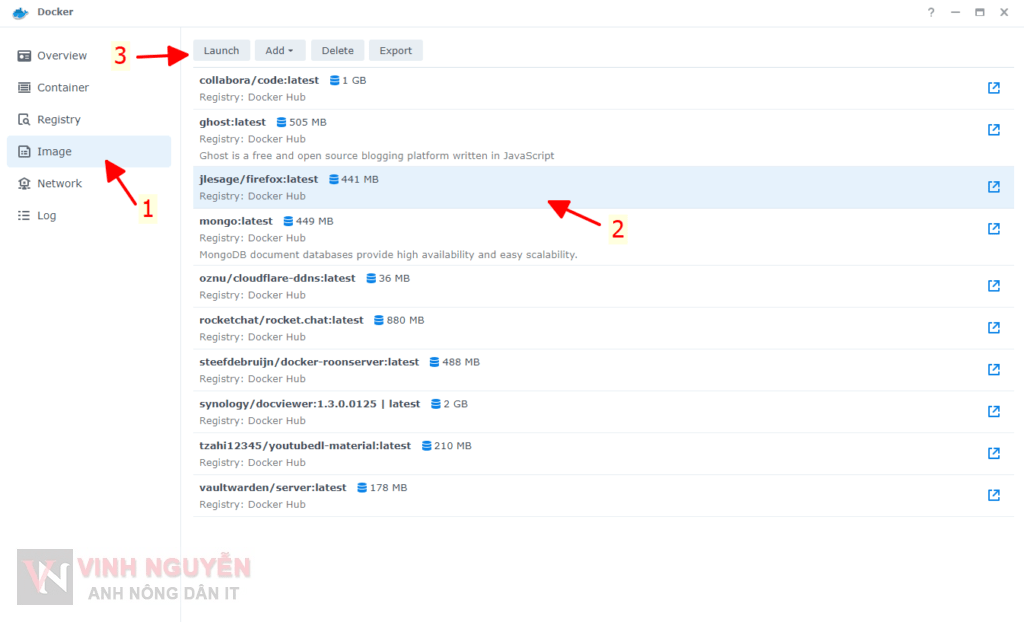This screenshot has width=1024, height=622.
Task: Open external link for oznu/cloudflare-ddns:latest
Action: tap(993, 286)
